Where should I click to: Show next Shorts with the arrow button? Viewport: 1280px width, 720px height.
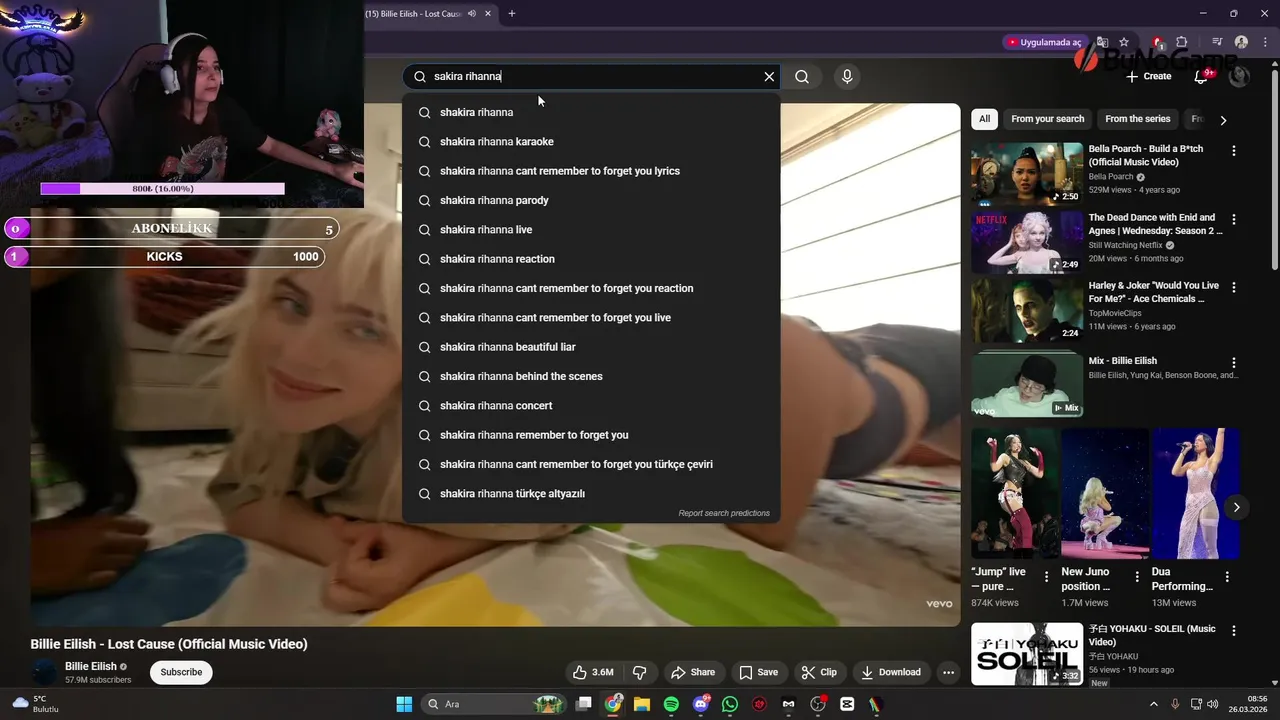tap(1236, 507)
